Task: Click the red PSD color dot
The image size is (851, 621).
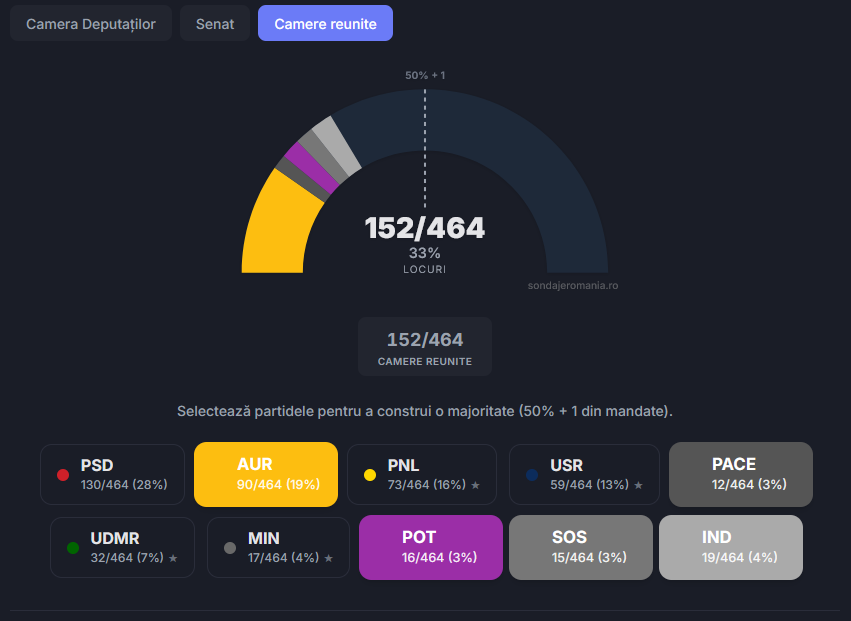Action: point(63,475)
